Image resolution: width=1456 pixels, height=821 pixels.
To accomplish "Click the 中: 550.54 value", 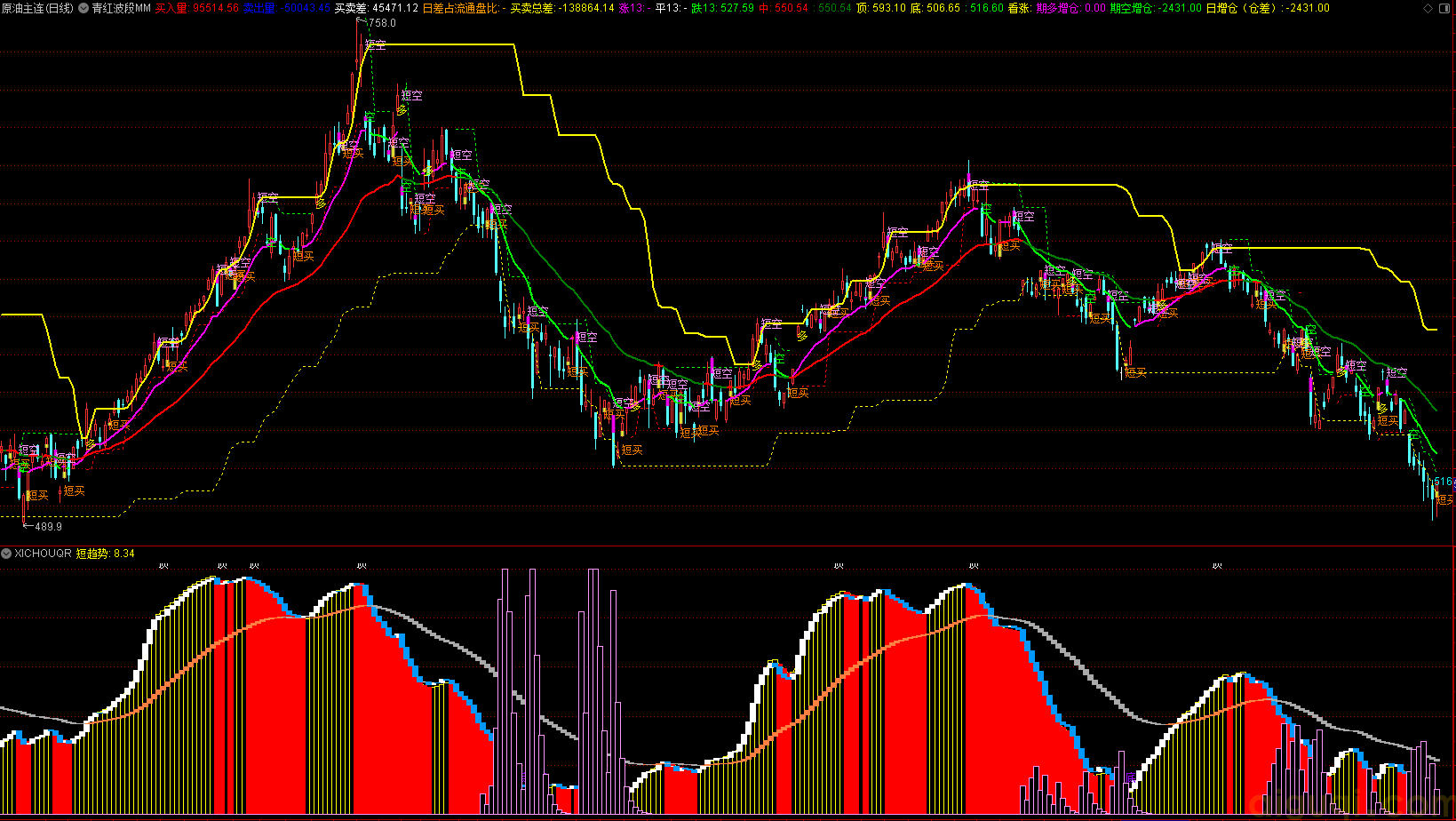I will (x=784, y=8).
